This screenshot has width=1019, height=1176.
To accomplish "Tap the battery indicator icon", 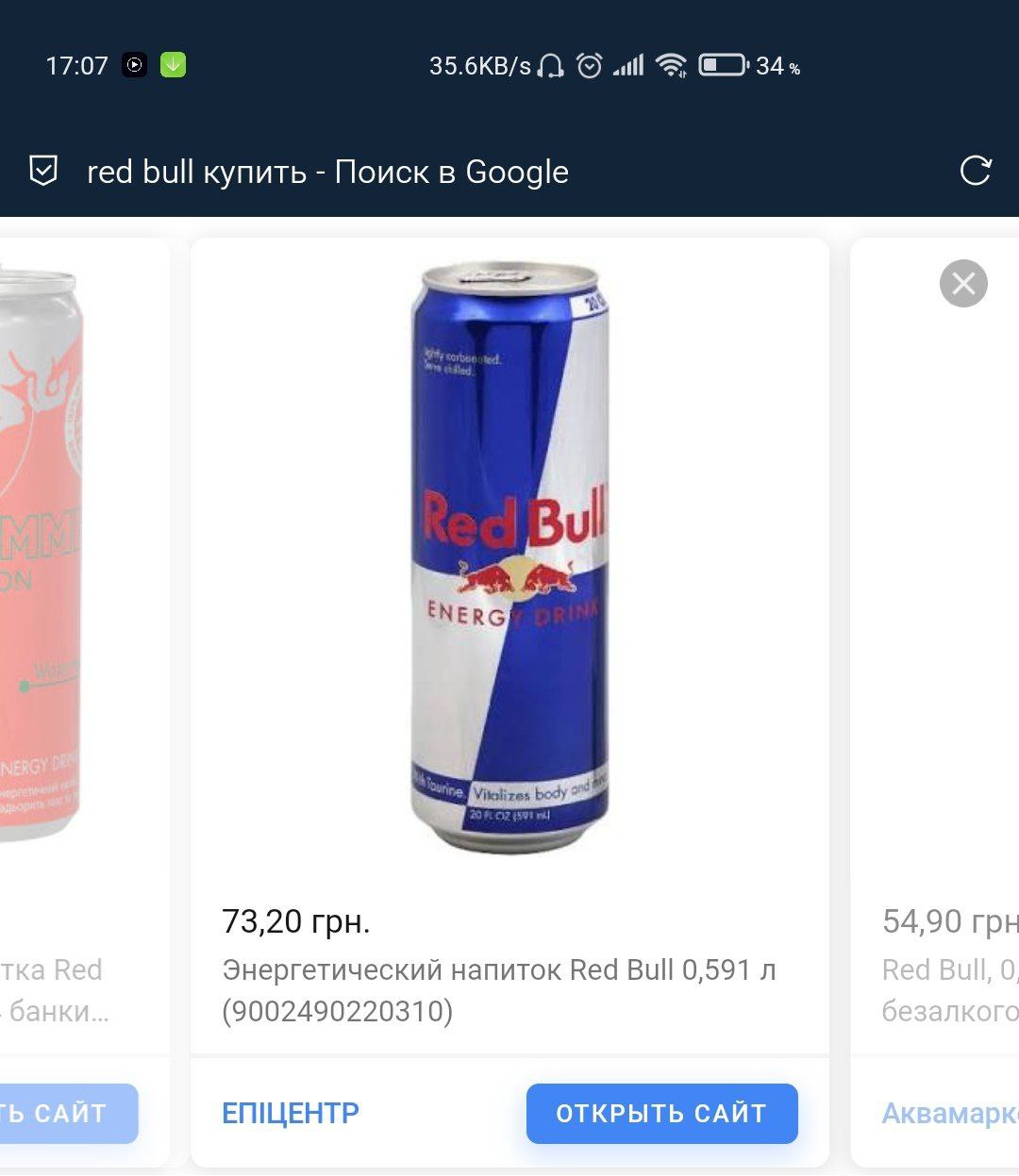I will click(x=723, y=65).
